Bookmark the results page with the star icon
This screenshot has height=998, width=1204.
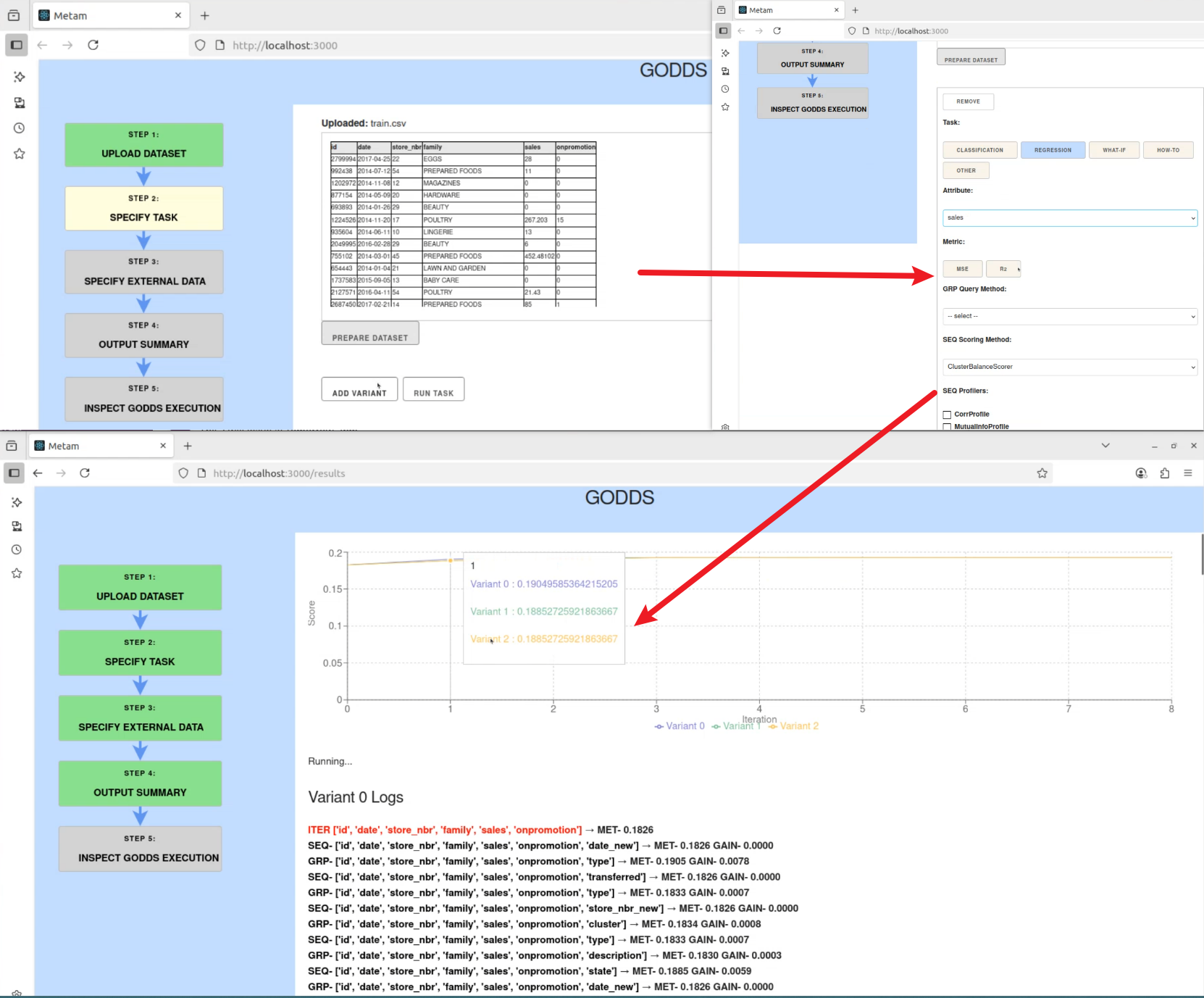point(1042,473)
